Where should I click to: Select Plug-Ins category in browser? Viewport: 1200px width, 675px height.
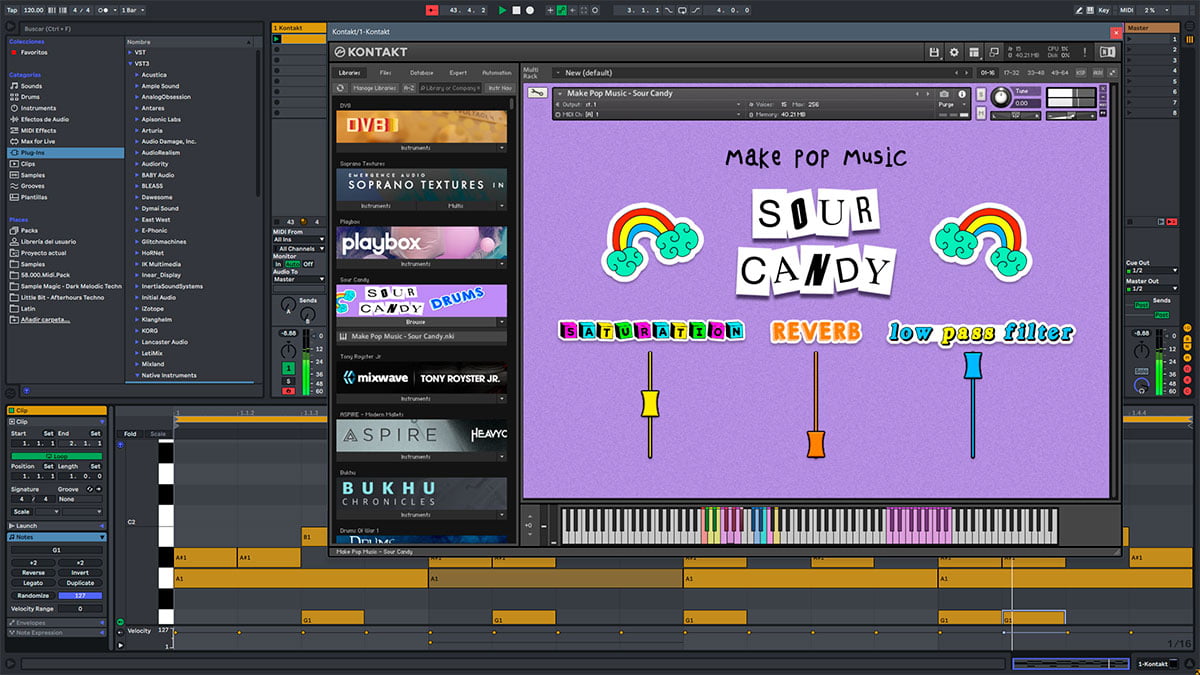65,152
